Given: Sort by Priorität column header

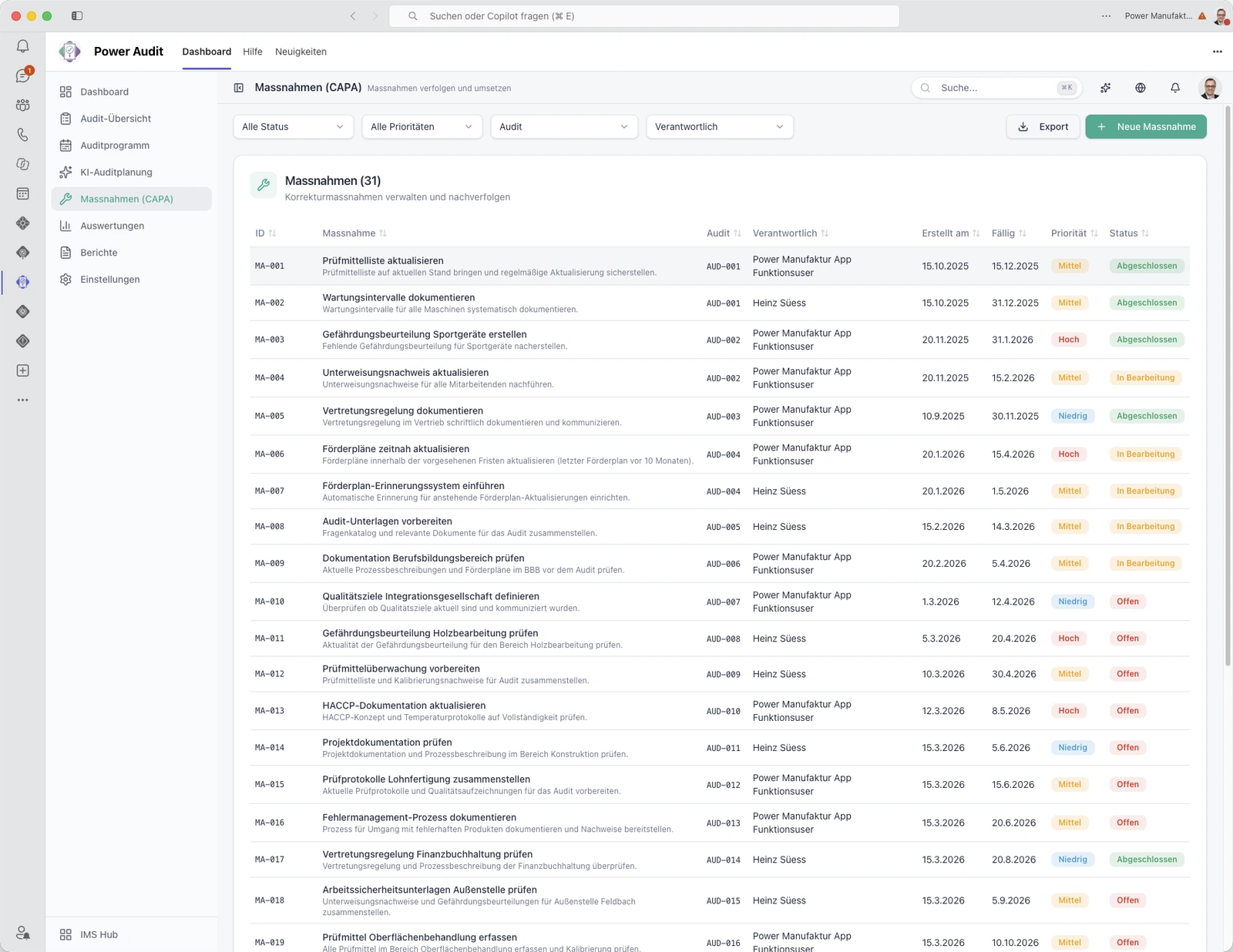Looking at the screenshot, I should (1074, 233).
